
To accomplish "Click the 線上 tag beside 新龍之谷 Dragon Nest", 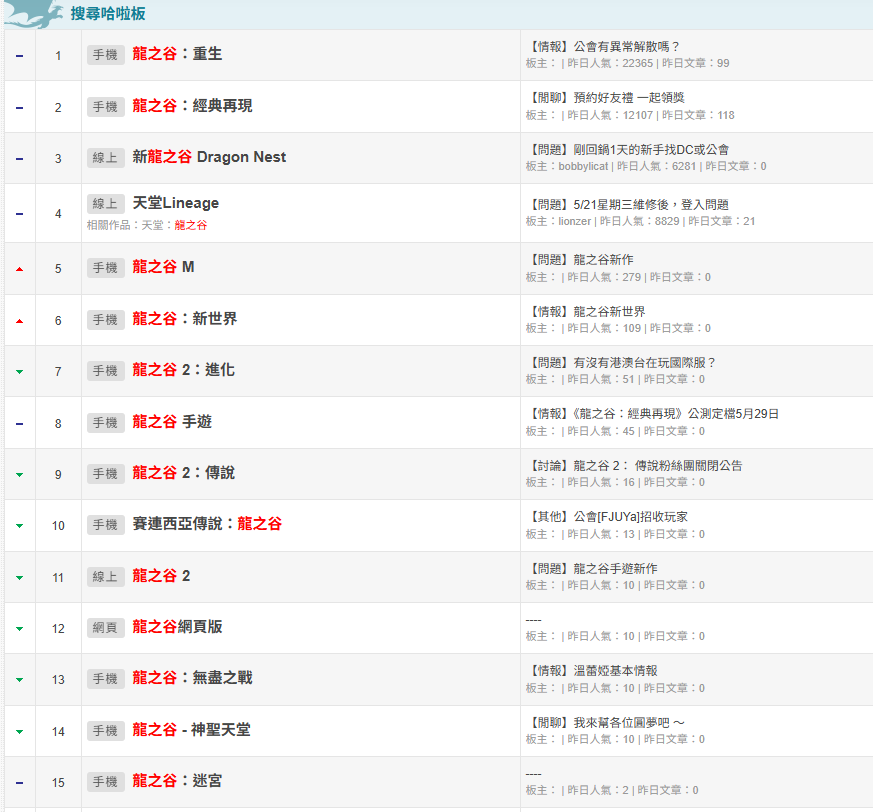I will (x=105, y=158).
